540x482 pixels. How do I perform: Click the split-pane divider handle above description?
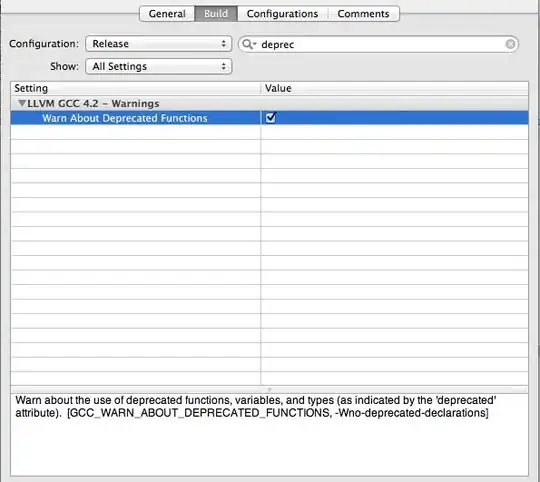269,390
